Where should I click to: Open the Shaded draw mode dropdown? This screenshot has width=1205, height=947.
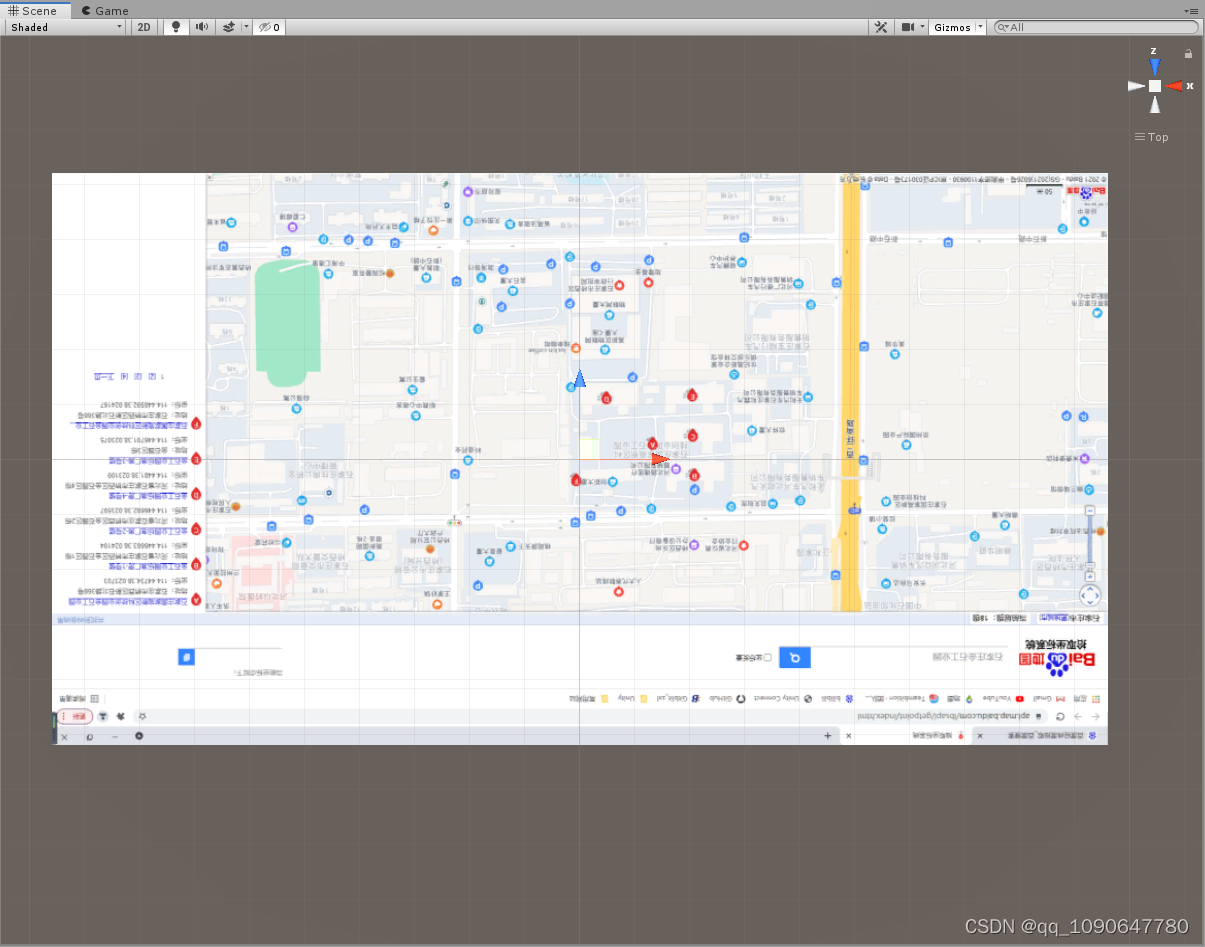(x=65, y=27)
